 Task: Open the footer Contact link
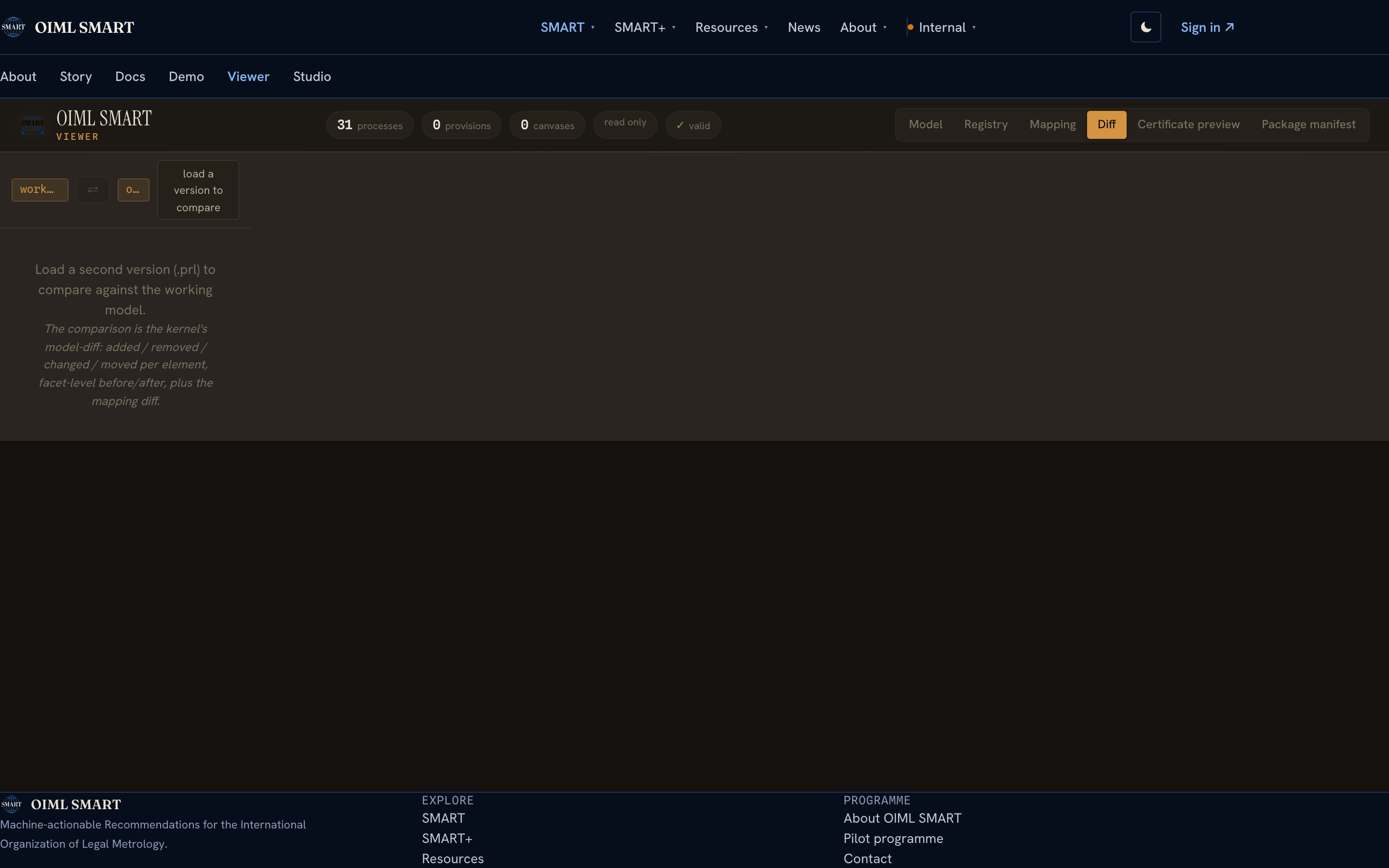(x=867, y=858)
